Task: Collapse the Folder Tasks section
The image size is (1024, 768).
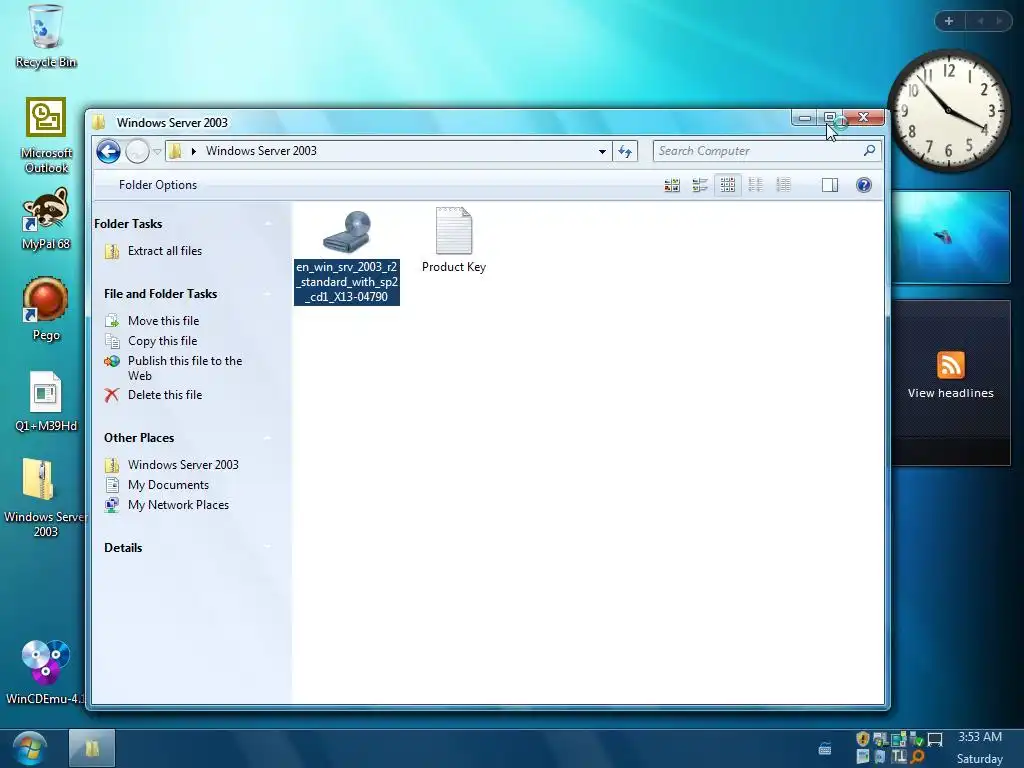Action: click(x=268, y=224)
